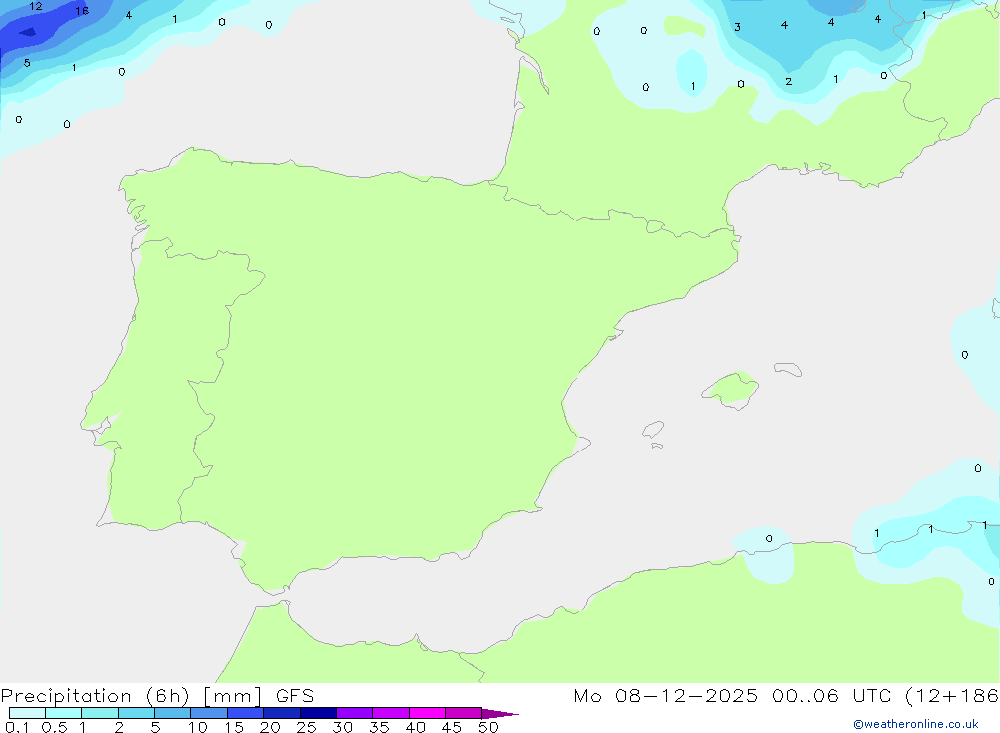
Task: Click the 15–20 mm legend swatch
Action: pos(245,713)
